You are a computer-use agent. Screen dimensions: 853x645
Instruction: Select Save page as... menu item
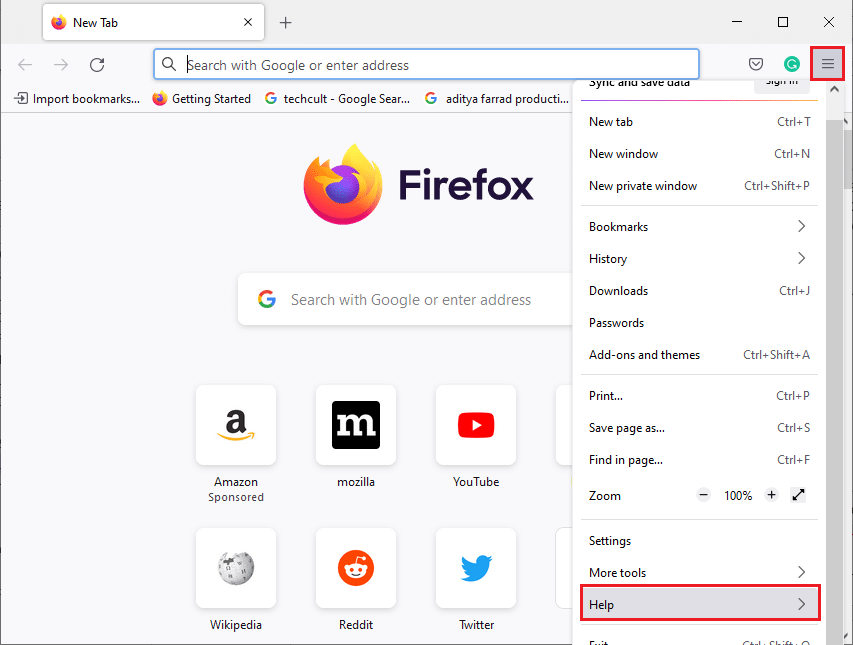pos(699,428)
